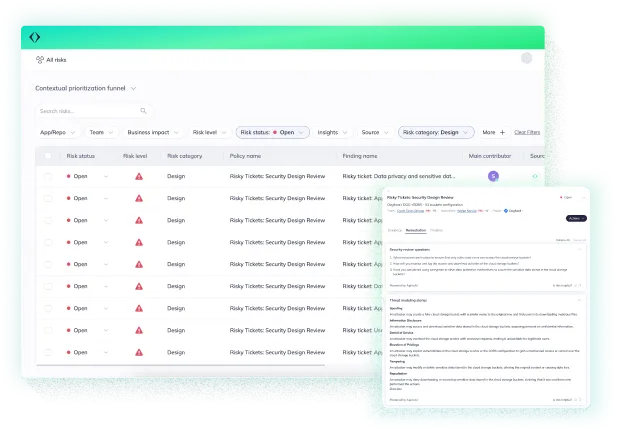Open the Application link in detail panel
Screen dimensions: 617x432
tap(467, 211)
